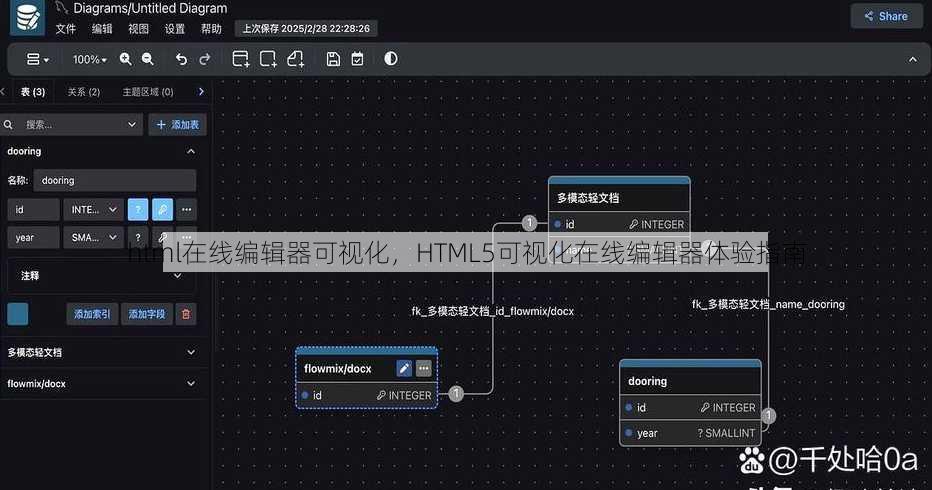The height and width of the screenshot is (490, 932).
Task: Click the table search field
Action: pyautogui.click(x=71, y=124)
